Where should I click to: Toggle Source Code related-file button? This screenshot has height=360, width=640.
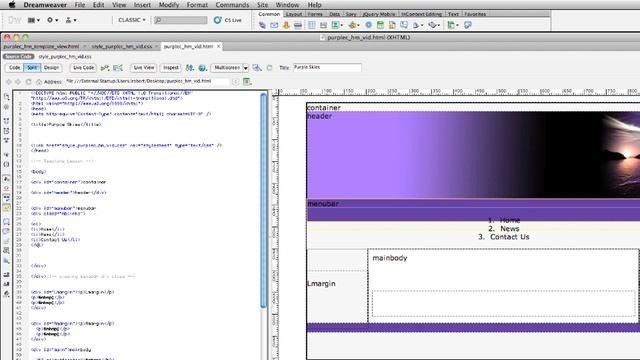click(19, 57)
